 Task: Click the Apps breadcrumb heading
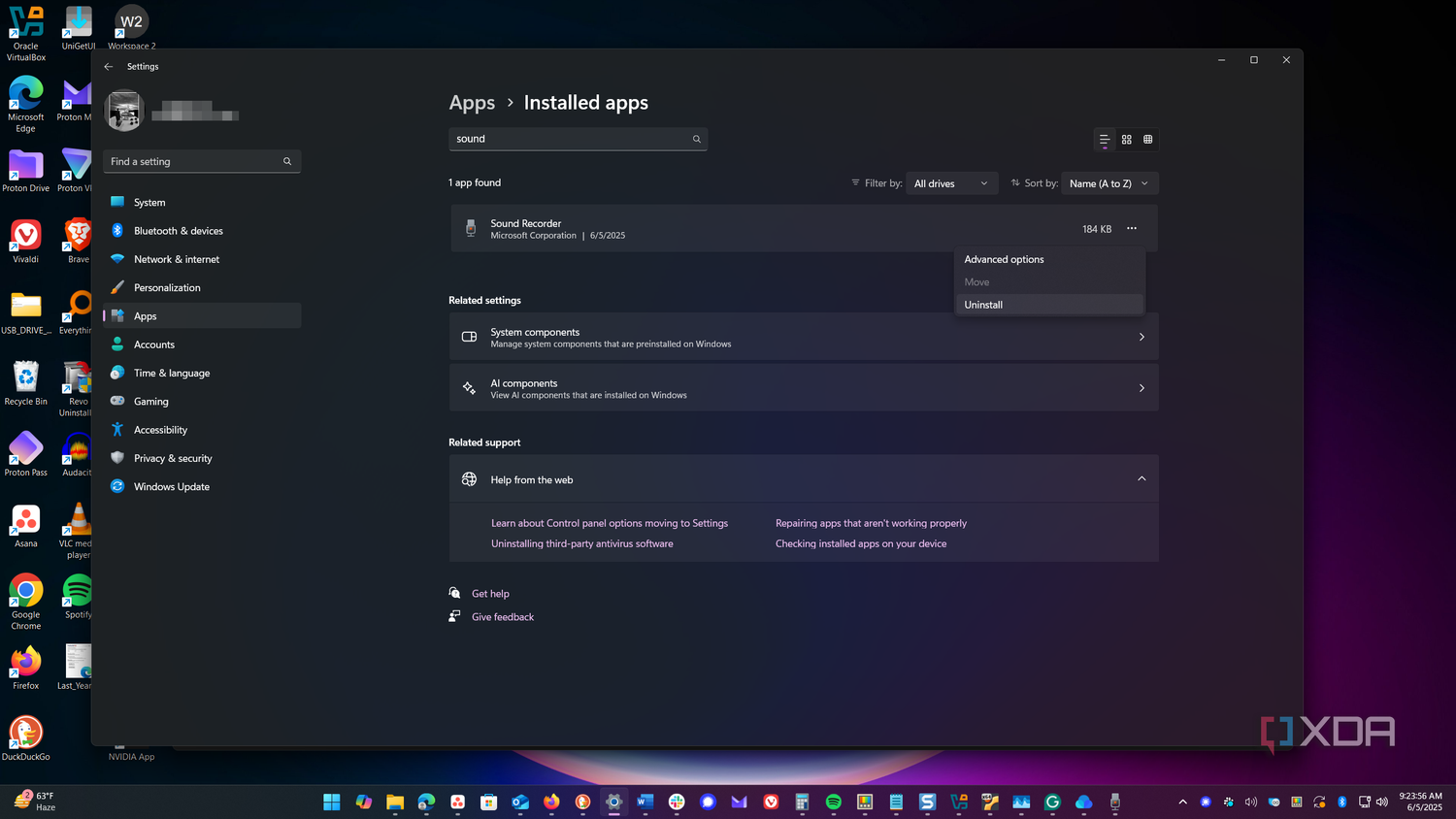point(472,103)
